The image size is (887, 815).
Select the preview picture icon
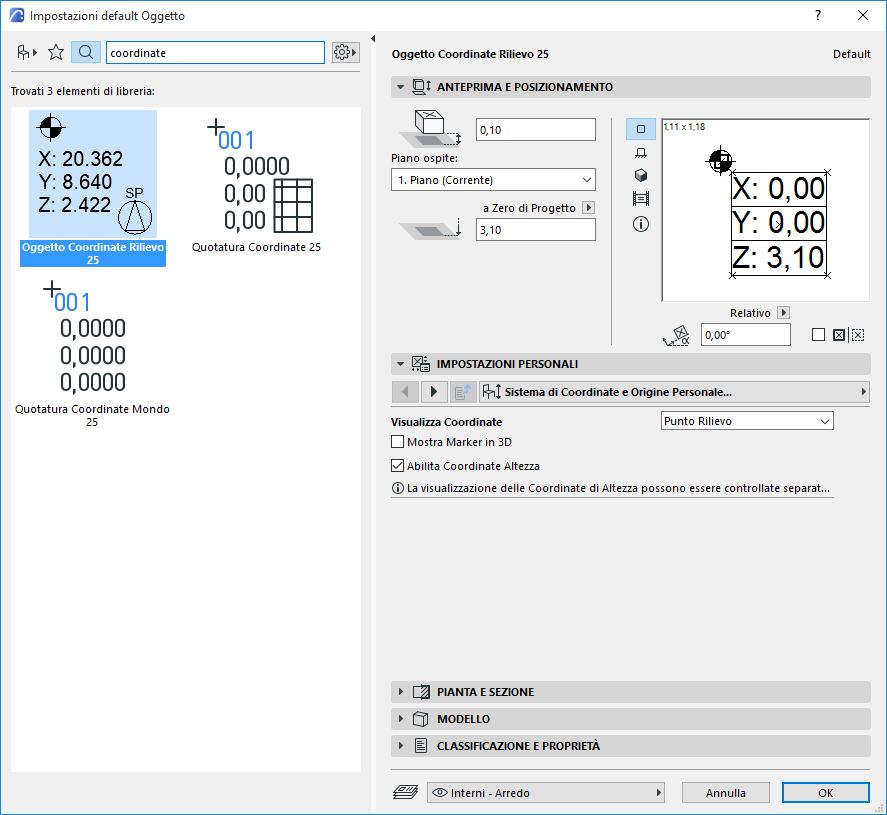point(641,199)
